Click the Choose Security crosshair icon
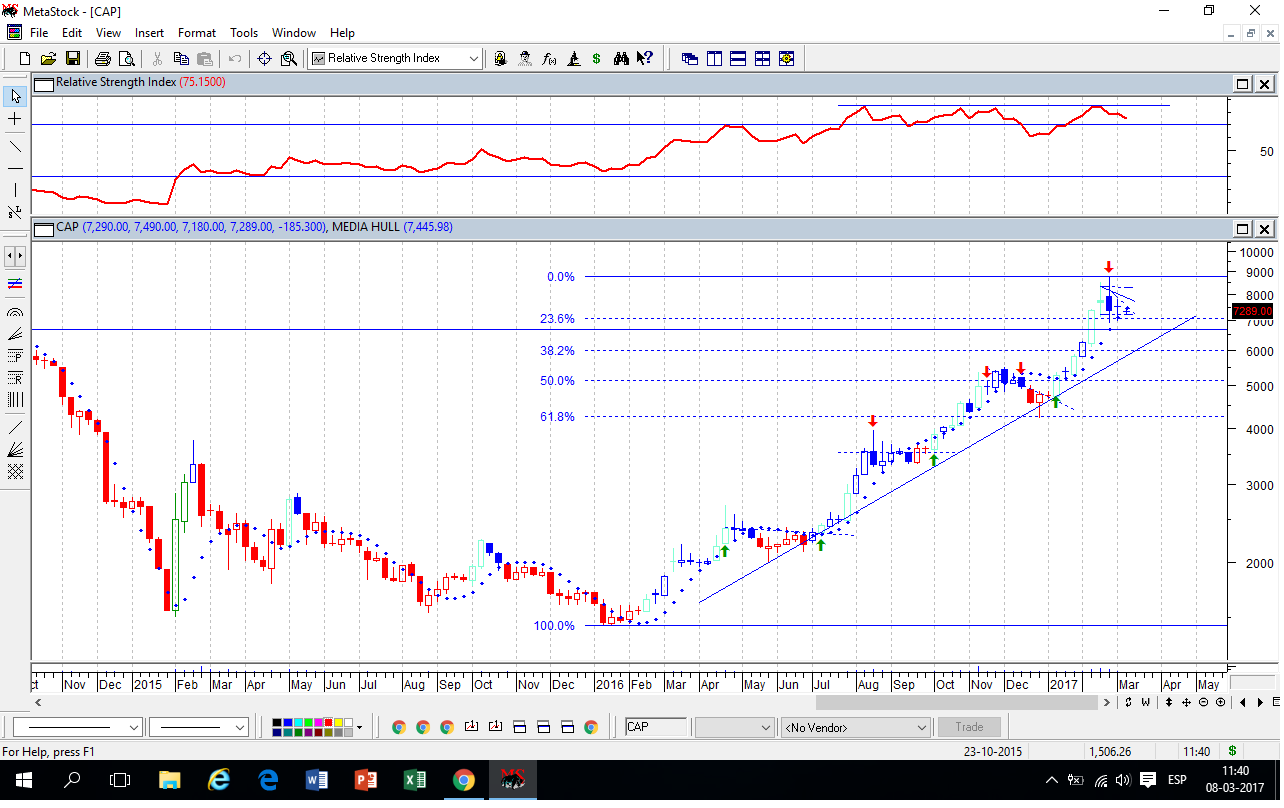1284x808 pixels. coord(265,58)
